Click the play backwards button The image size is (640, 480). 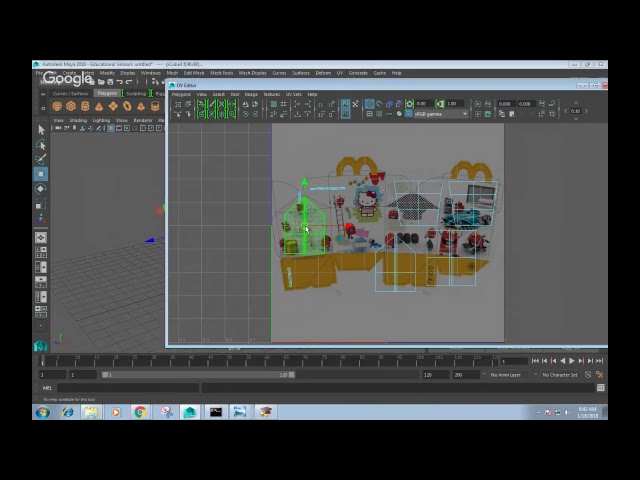[x=563, y=361]
